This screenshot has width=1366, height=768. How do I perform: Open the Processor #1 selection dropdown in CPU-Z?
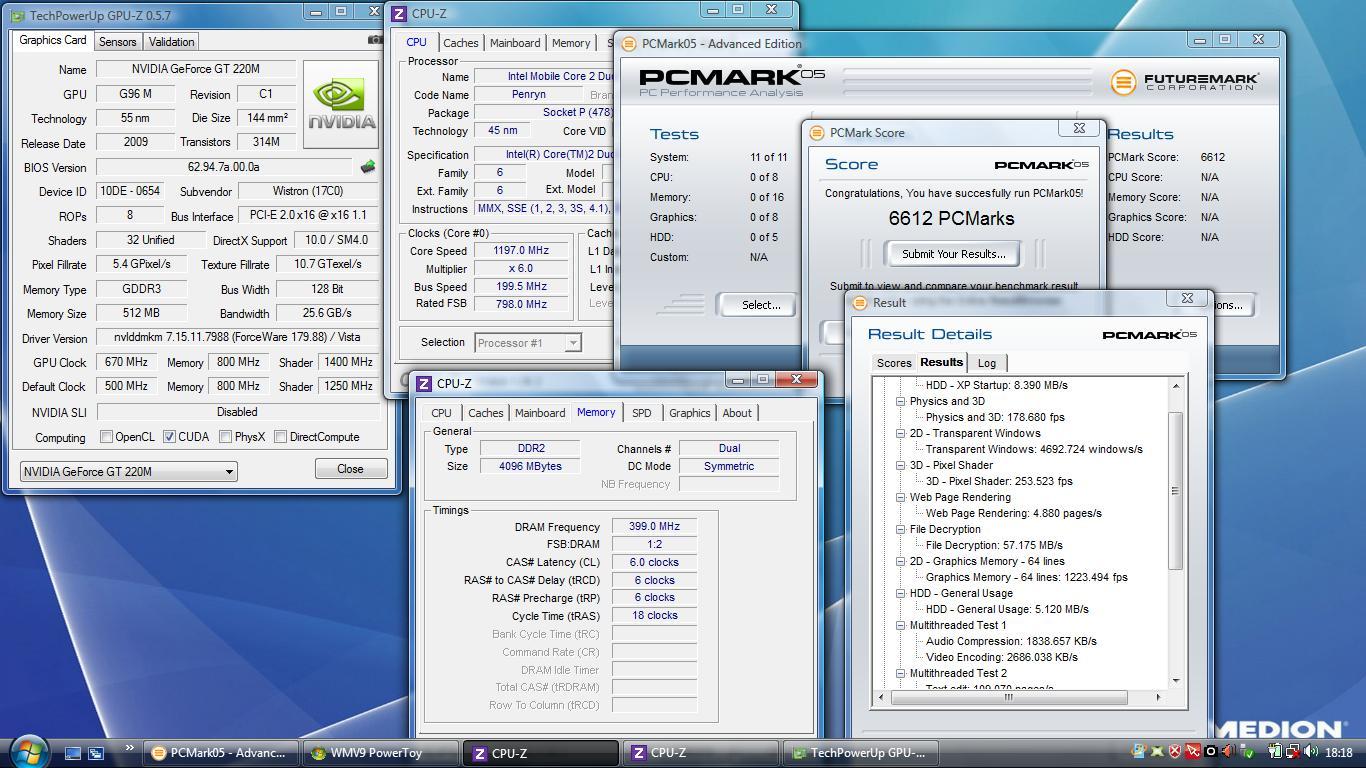pyautogui.click(x=527, y=343)
